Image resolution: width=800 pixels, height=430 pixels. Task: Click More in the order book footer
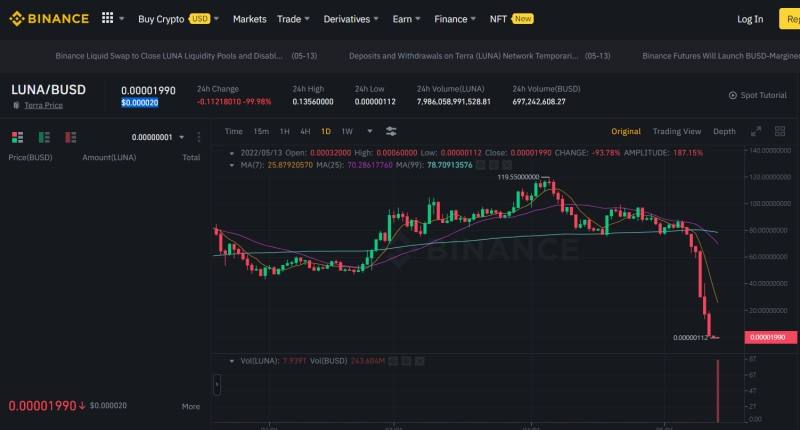click(191, 407)
